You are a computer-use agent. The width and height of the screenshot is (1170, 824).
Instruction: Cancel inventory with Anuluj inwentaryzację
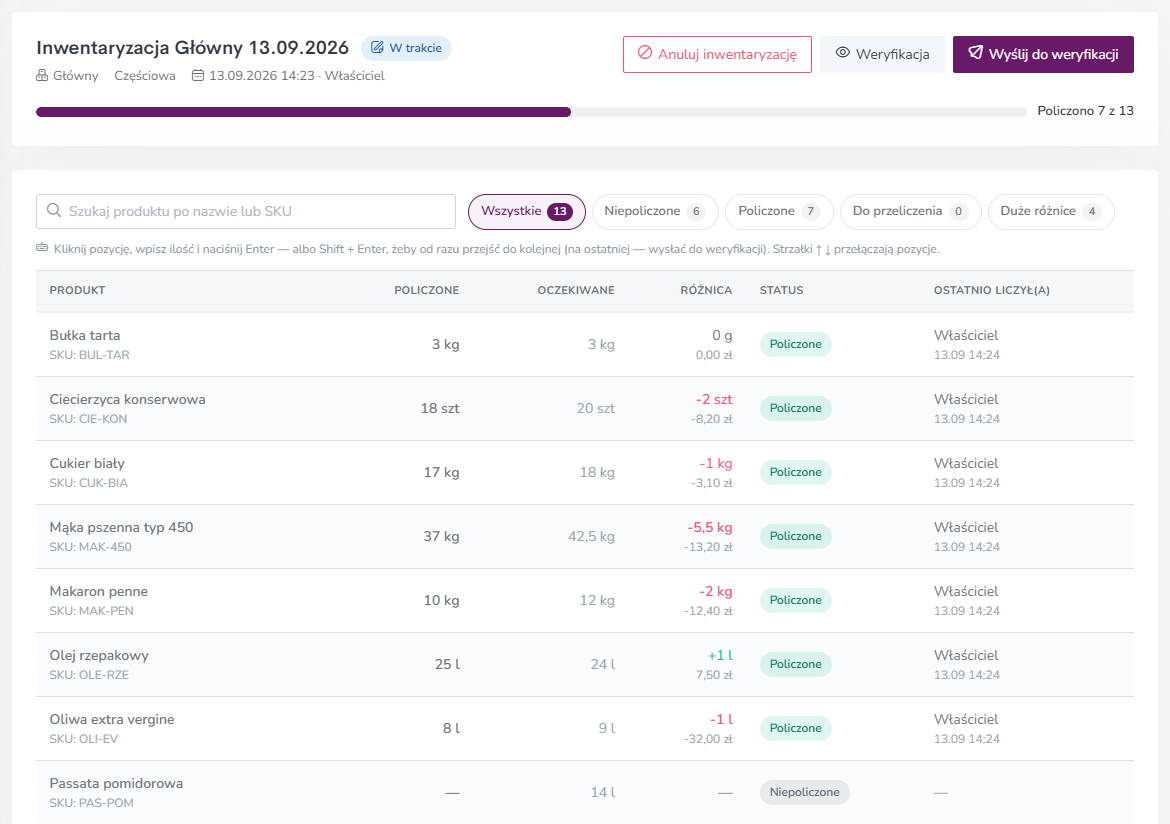[x=717, y=54]
